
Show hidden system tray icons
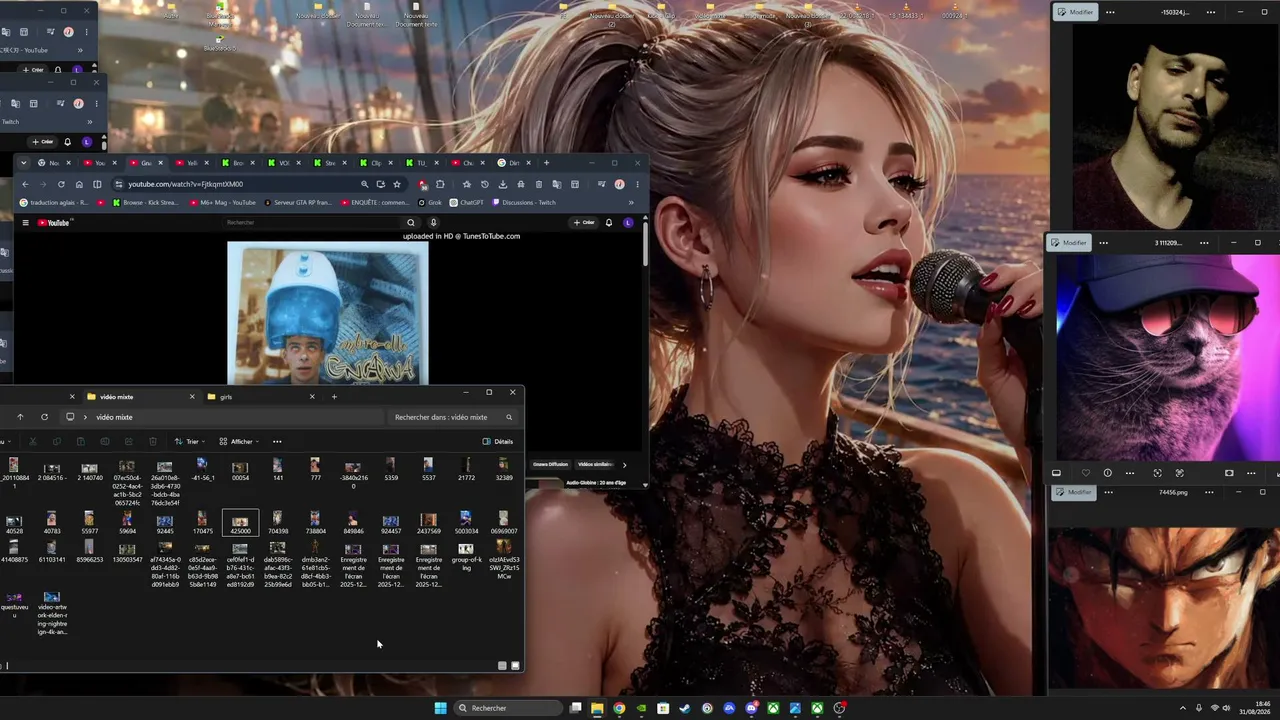pos(1183,708)
